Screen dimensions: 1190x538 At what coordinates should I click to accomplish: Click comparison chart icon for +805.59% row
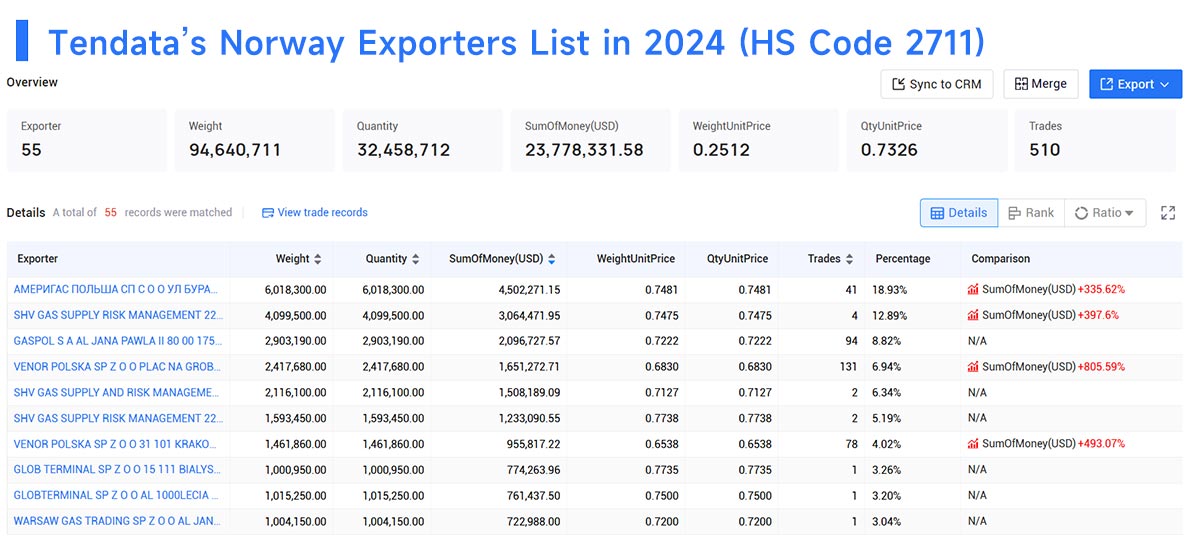pyautogui.click(x=973, y=367)
